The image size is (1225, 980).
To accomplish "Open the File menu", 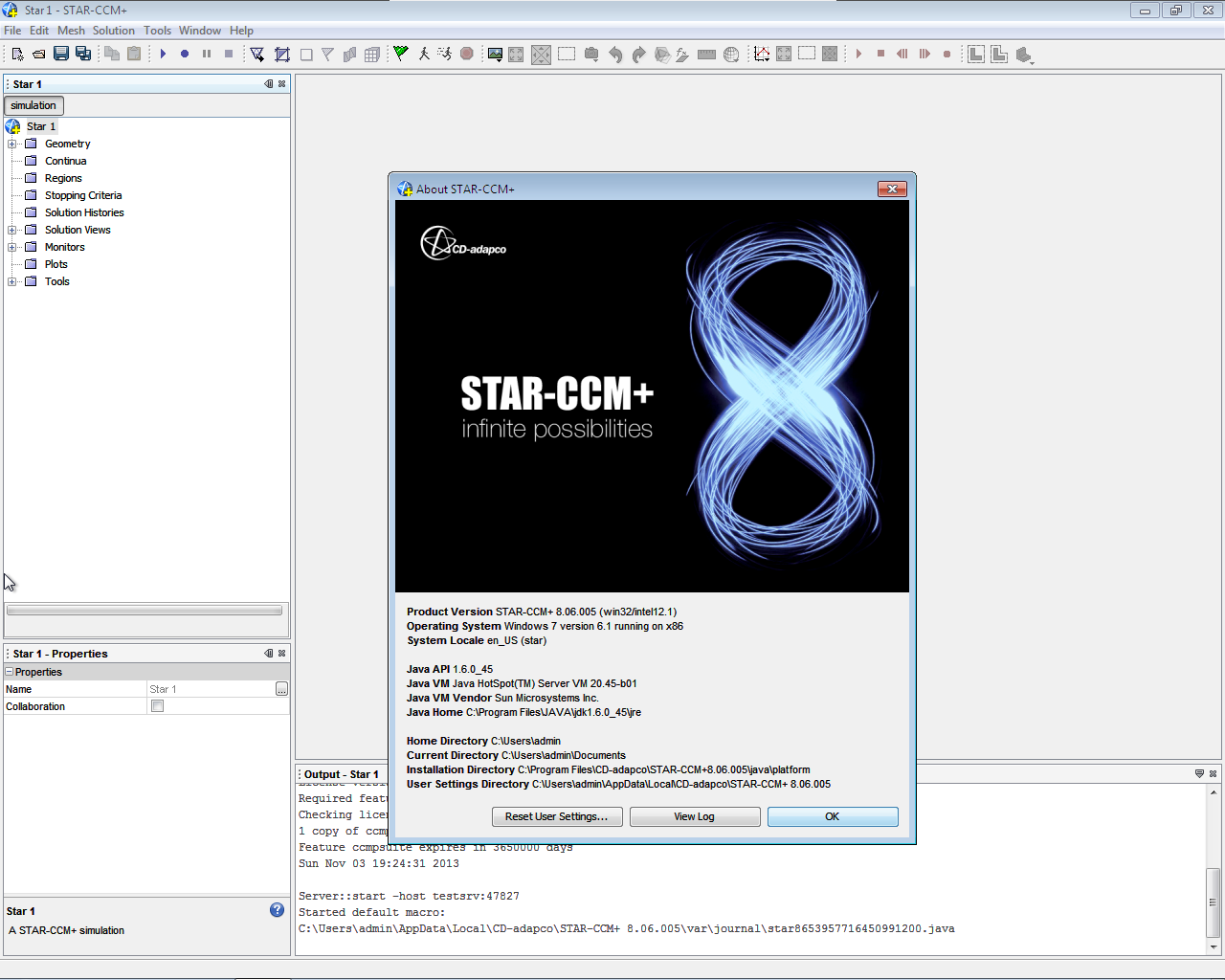I will coord(12,31).
